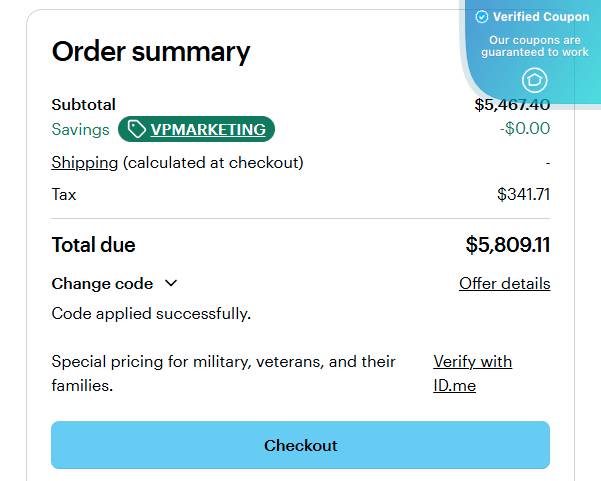View Offer details
The height and width of the screenshot is (481, 601).
(x=504, y=284)
